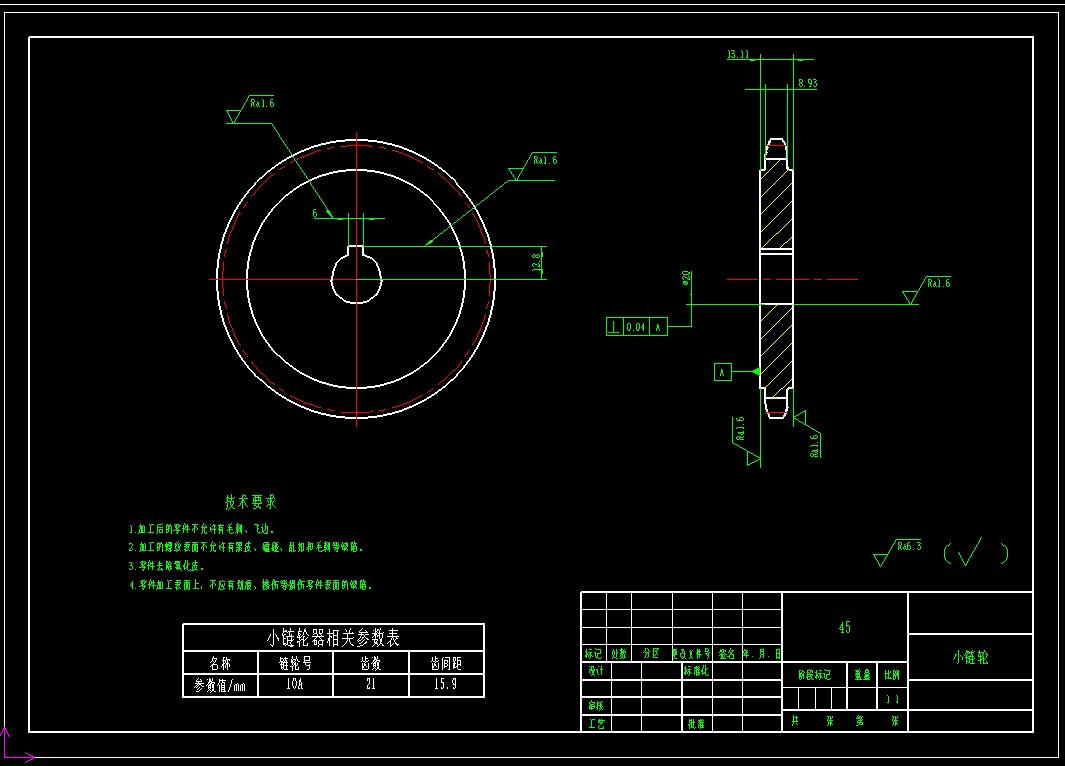
Task: Select the "齿间距" header cell
Action: click(446, 663)
